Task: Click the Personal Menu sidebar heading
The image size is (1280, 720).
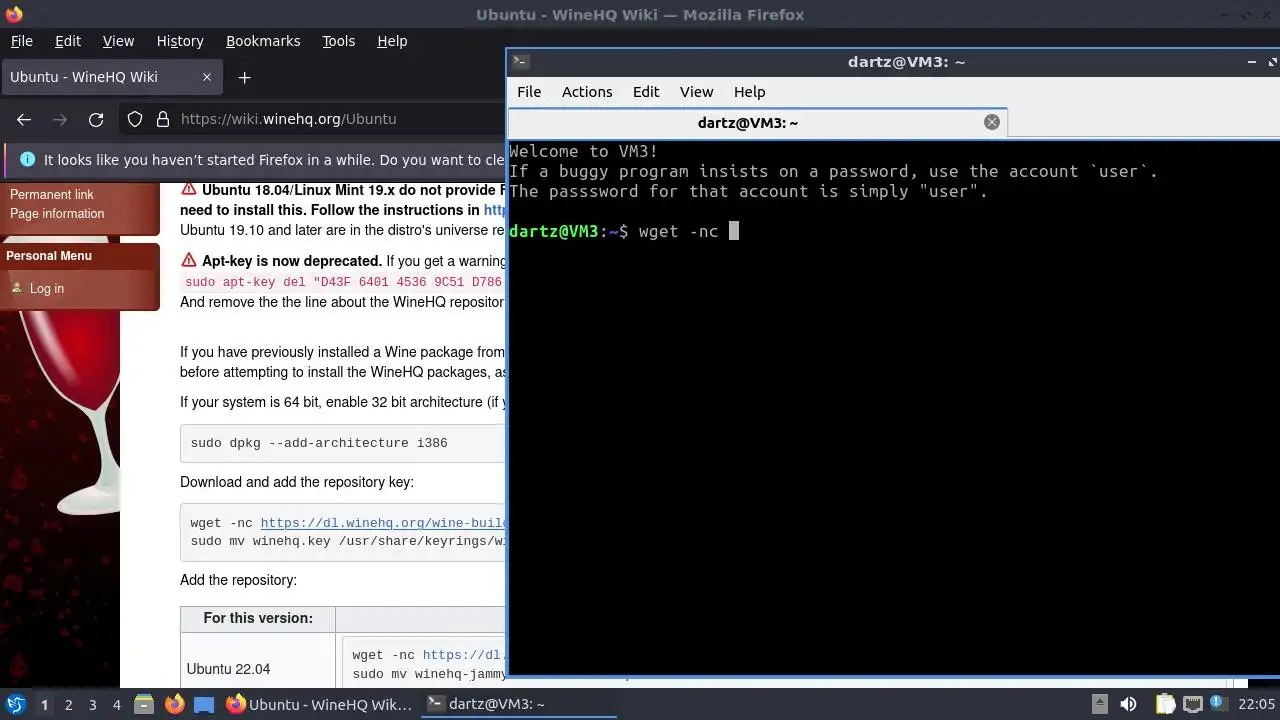Action: [49, 256]
